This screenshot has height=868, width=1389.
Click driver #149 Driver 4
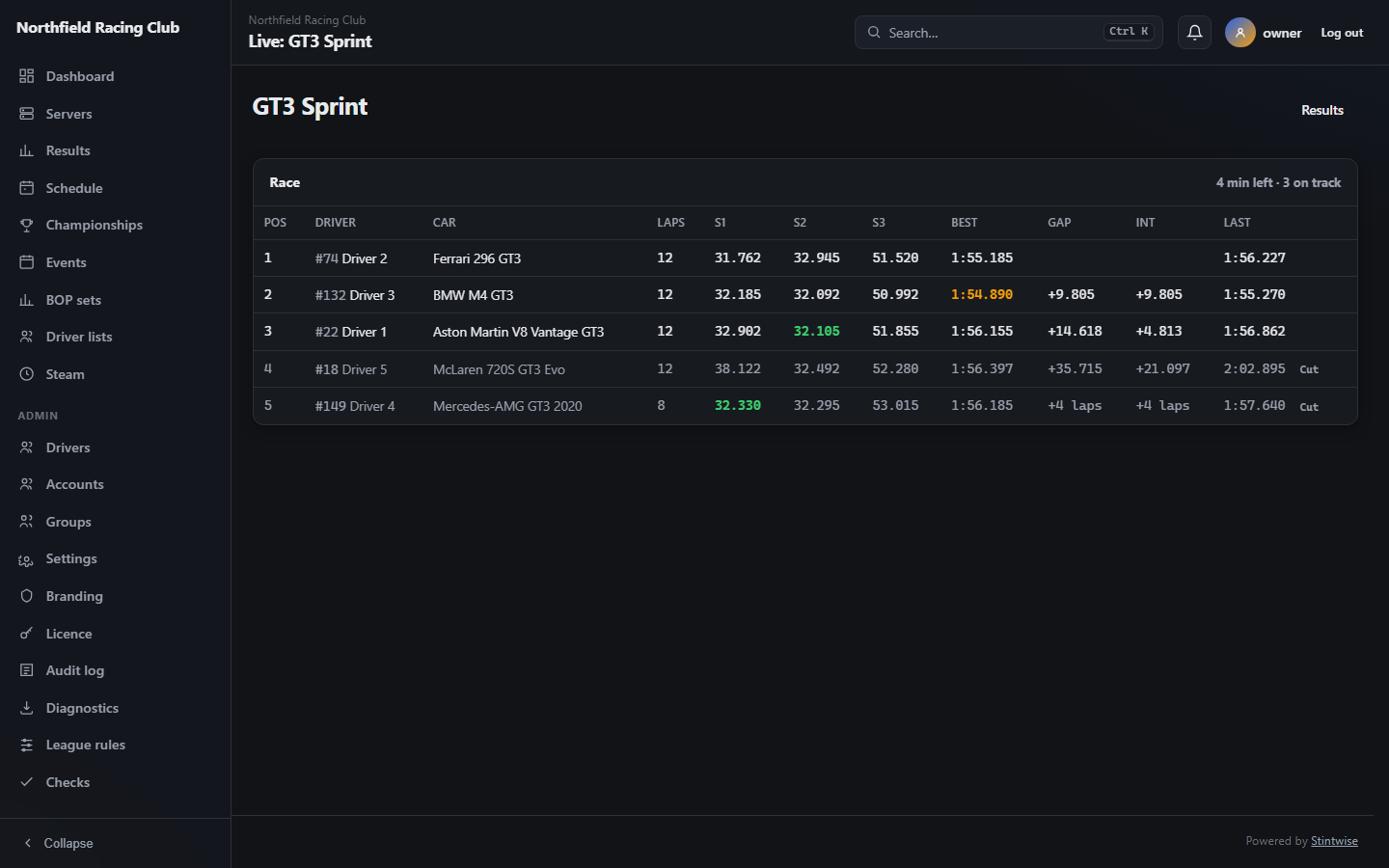(355, 406)
